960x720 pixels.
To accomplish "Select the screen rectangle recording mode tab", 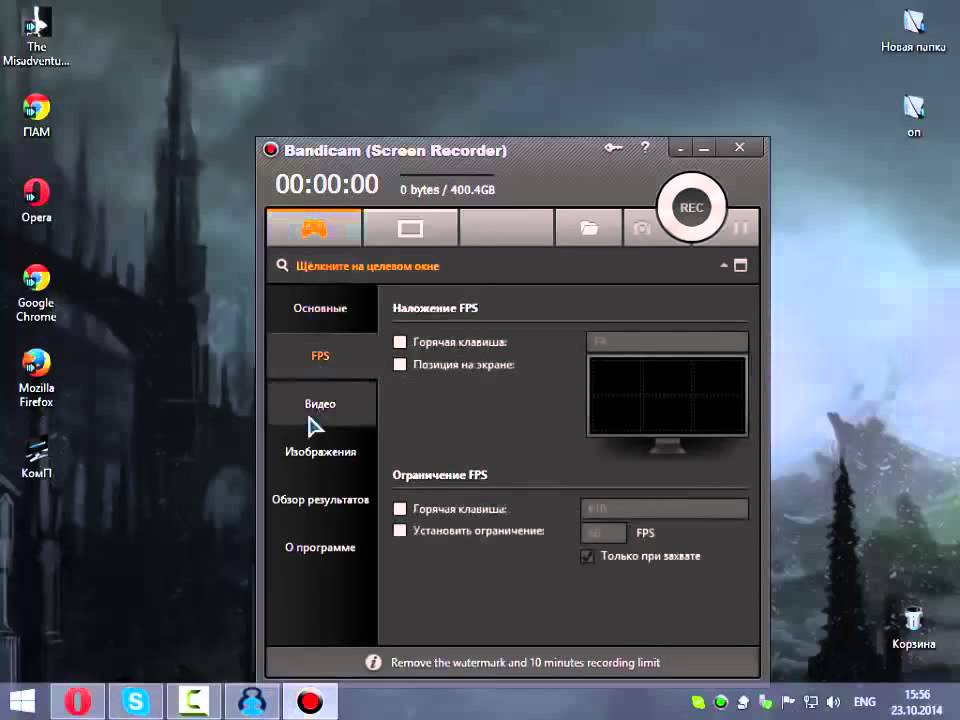I will [410, 228].
